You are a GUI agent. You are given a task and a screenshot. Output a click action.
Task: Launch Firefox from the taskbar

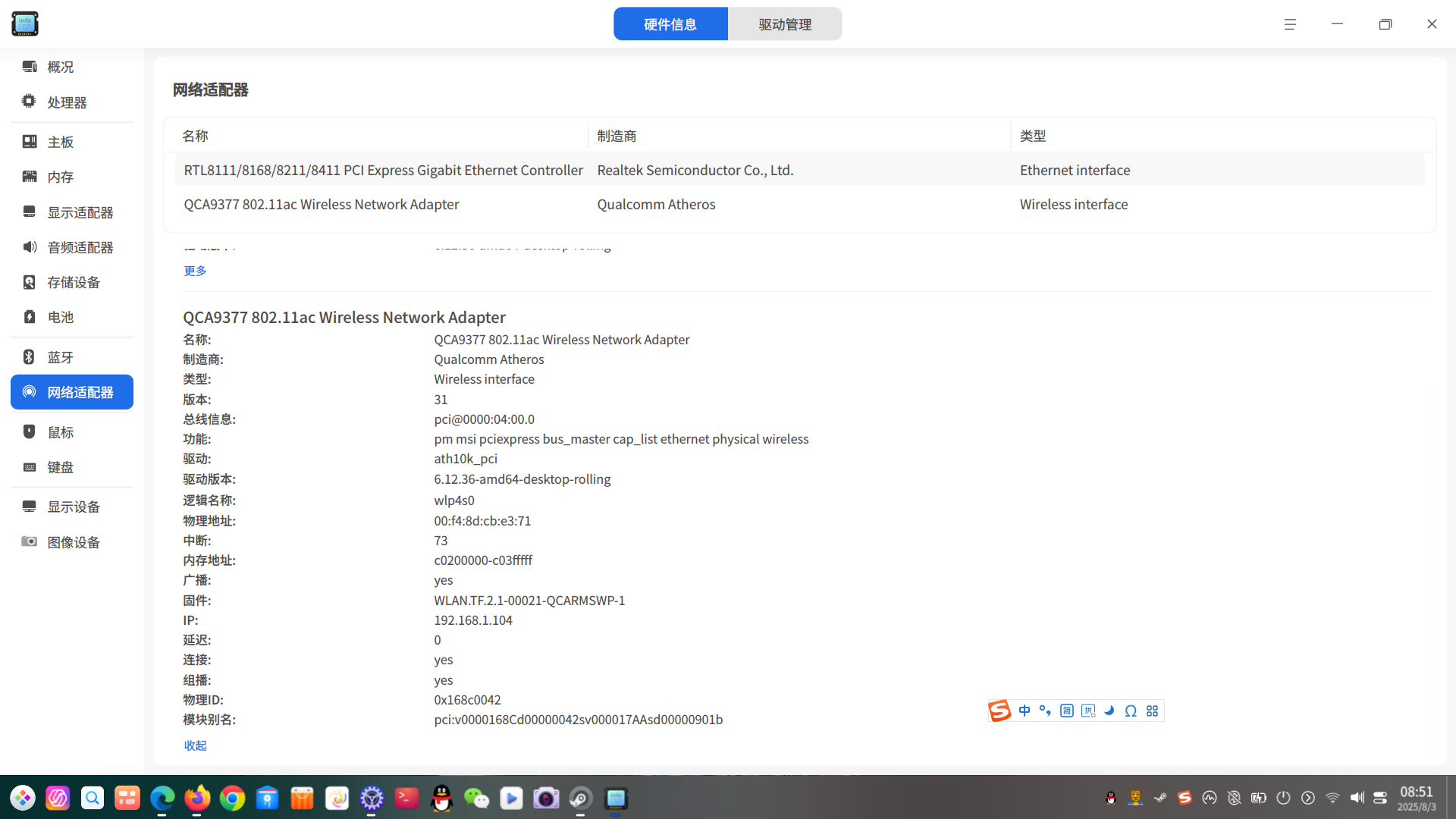click(x=197, y=798)
